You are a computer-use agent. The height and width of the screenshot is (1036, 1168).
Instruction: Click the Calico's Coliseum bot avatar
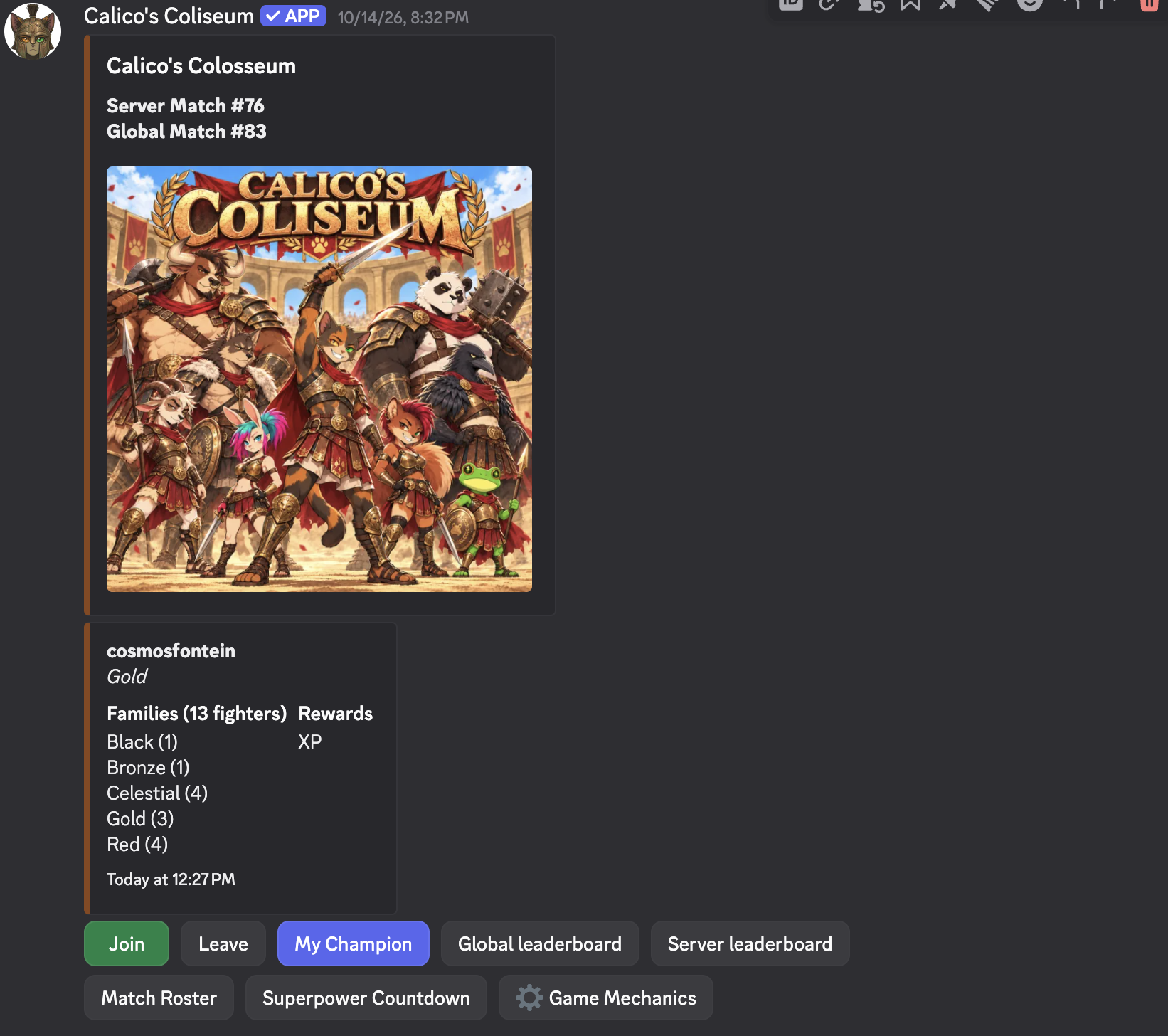point(33,31)
